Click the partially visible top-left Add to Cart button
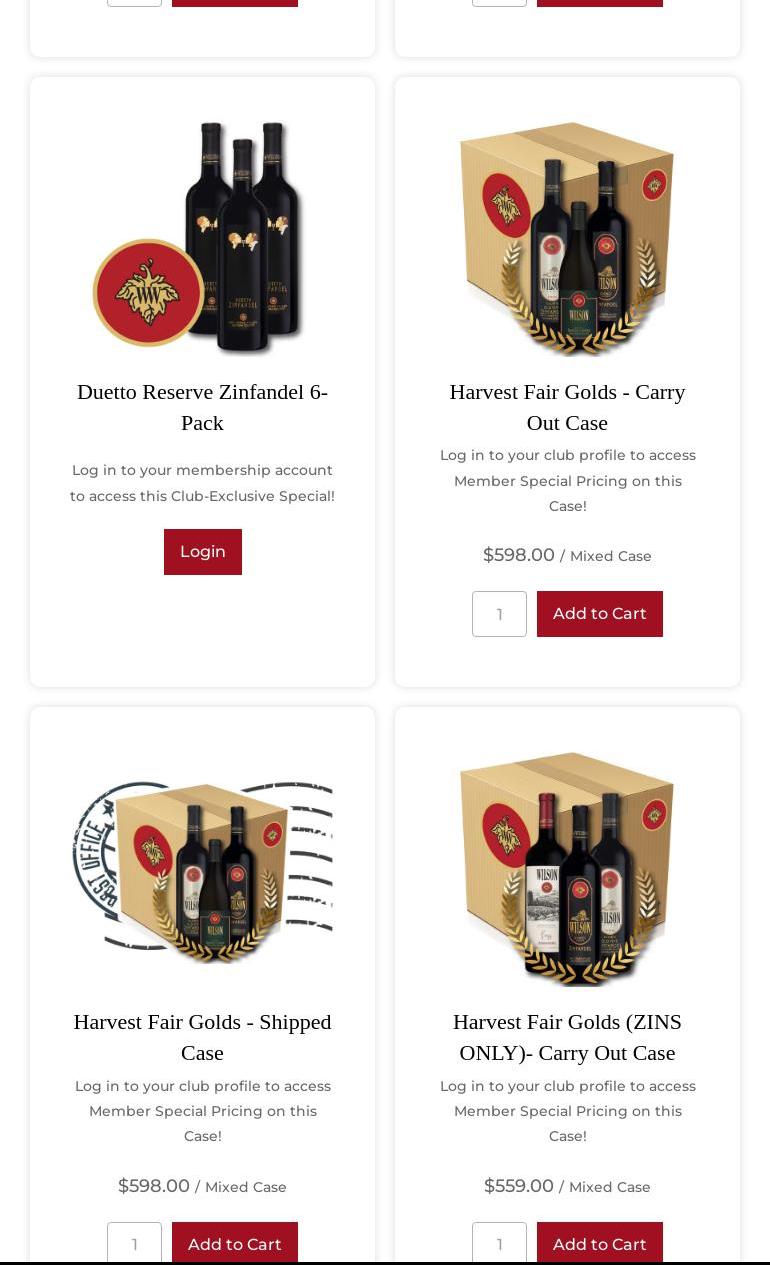This screenshot has width=770, height=1265. tap(235, 3)
